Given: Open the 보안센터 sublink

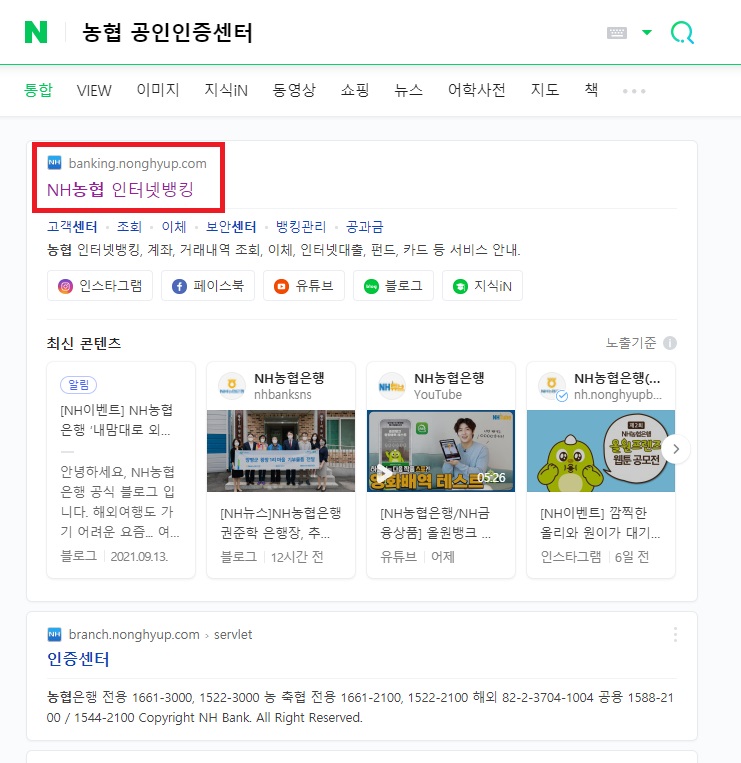Looking at the screenshot, I should 231,226.
